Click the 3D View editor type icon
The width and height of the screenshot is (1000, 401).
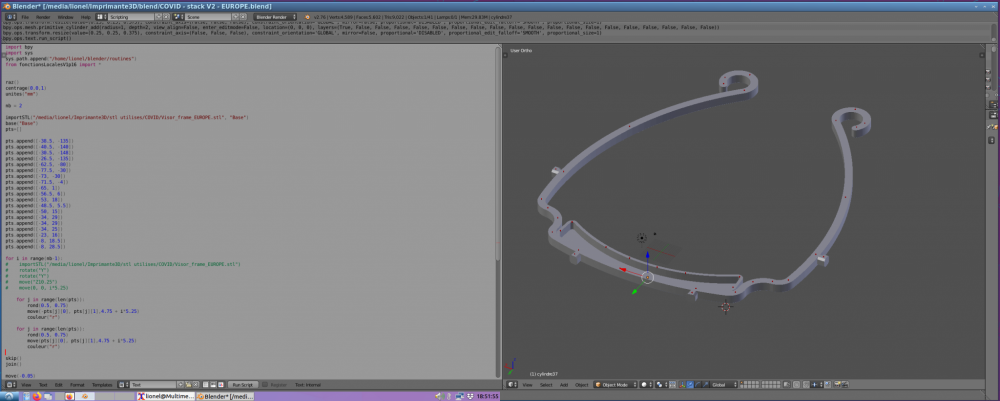(x=512, y=384)
